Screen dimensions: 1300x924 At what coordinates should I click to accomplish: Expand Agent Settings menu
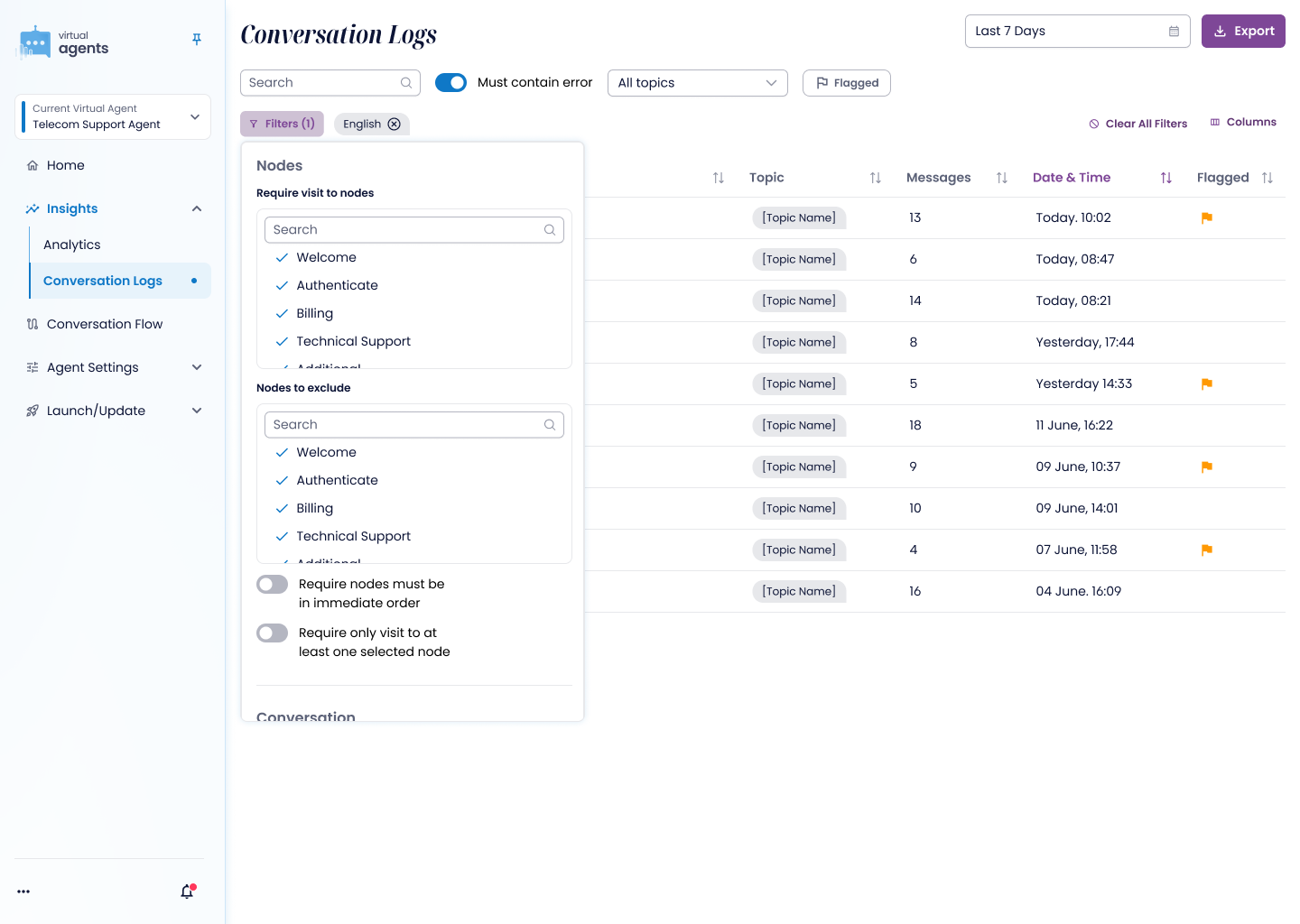coord(197,367)
